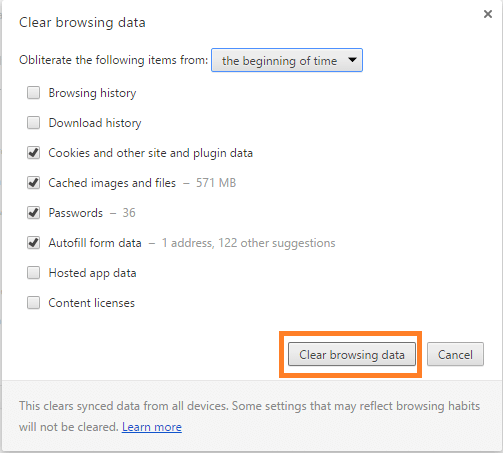Disable Cached images and files checkbox

tap(33, 183)
